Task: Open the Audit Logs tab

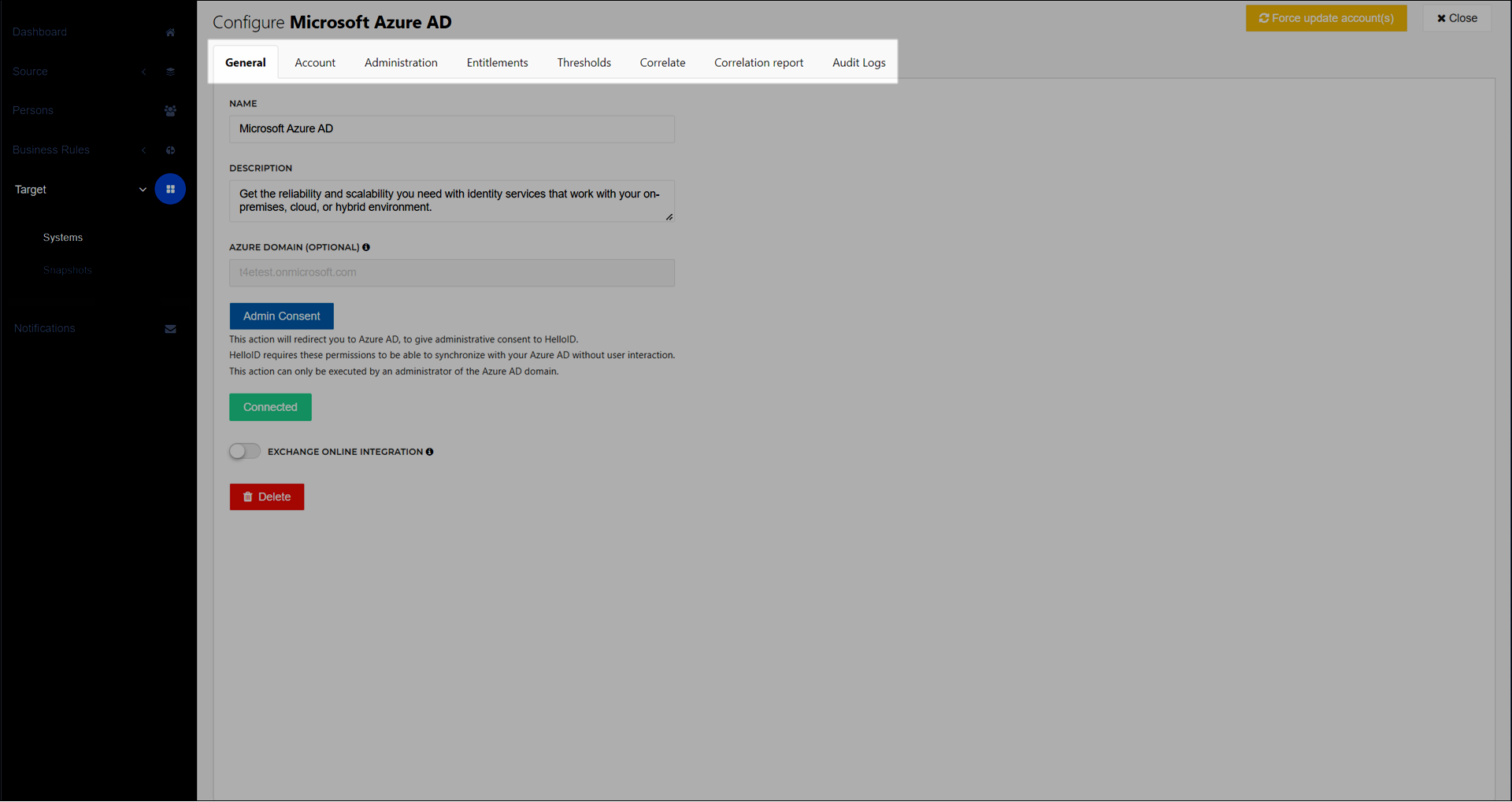Action: (x=859, y=62)
